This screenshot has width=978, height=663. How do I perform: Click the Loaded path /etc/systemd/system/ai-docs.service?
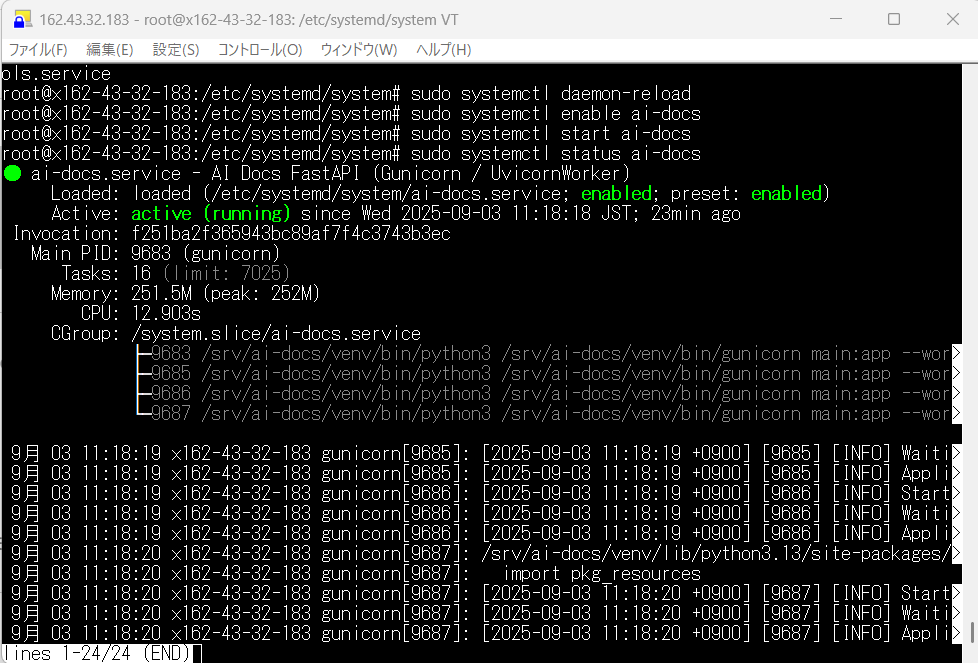[386, 193]
